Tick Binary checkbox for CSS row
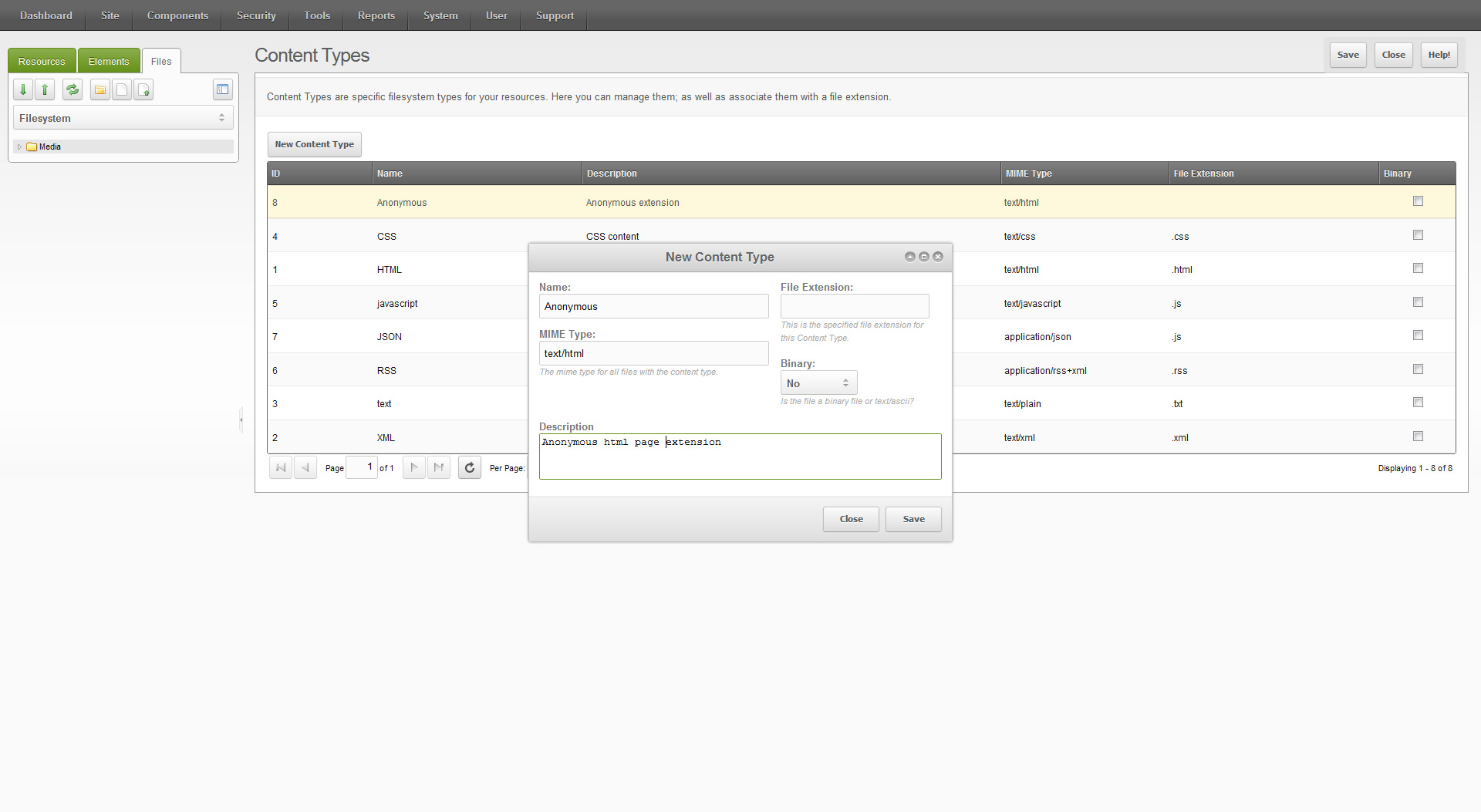This screenshot has height=812, width=1481. [x=1418, y=235]
